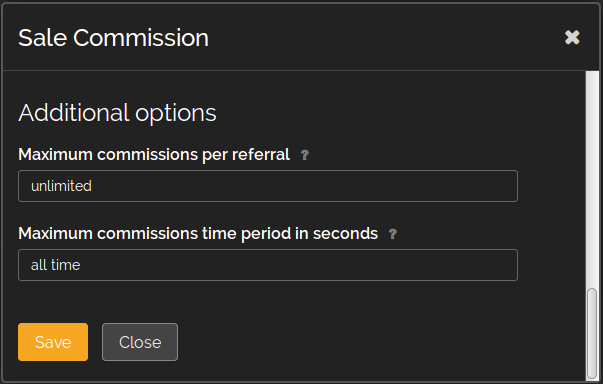The height and width of the screenshot is (384, 603).
Task: Dismiss the dialog using the top-right X
Action: [572, 37]
